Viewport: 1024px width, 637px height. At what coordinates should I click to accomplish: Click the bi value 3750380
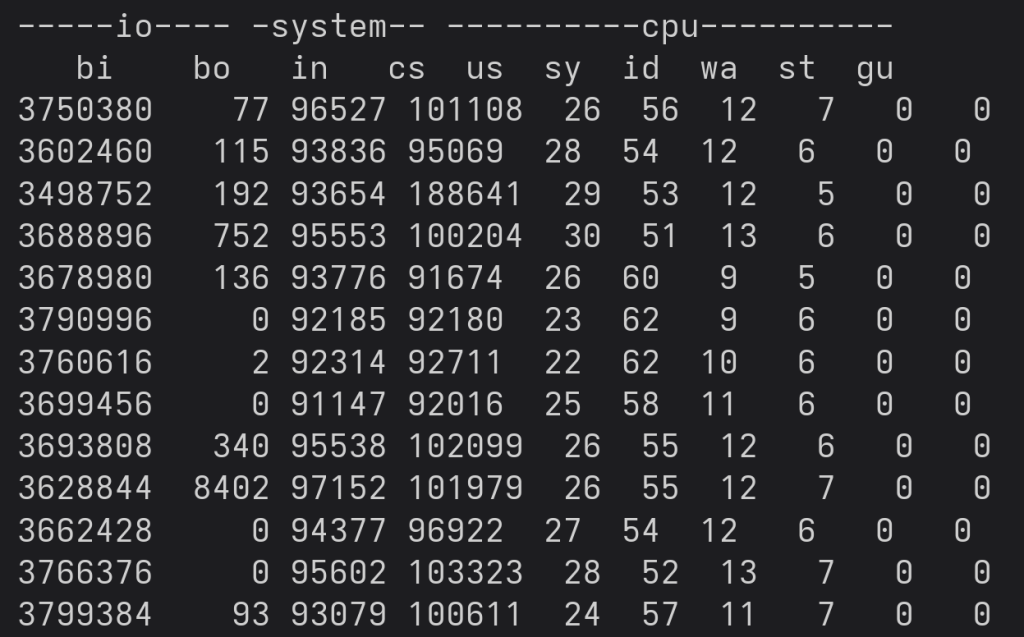pos(85,110)
